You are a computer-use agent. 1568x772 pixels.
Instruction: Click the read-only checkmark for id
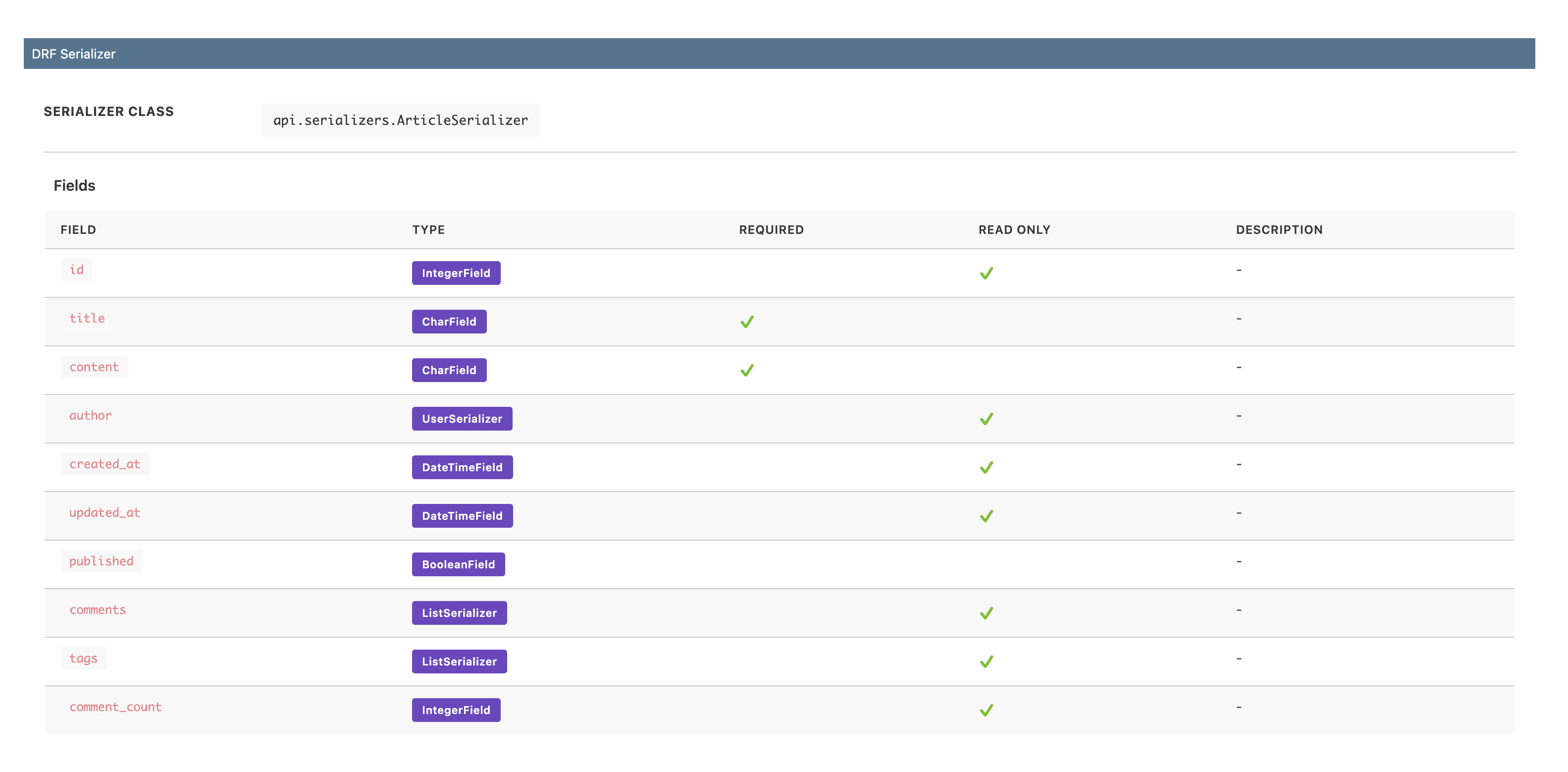point(986,274)
